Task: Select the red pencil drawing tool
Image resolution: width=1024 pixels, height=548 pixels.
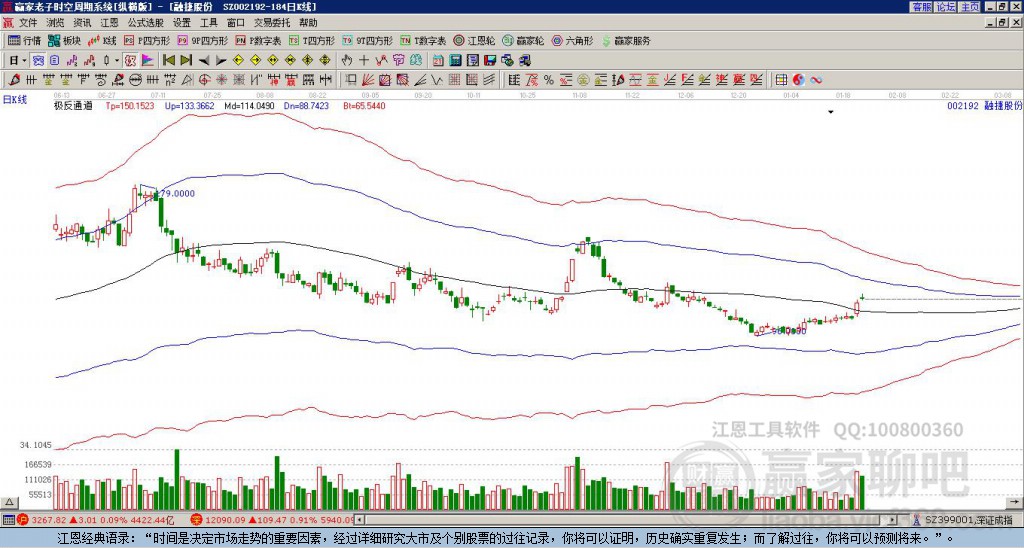Action: pyautogui.click(x=13, y=80)
